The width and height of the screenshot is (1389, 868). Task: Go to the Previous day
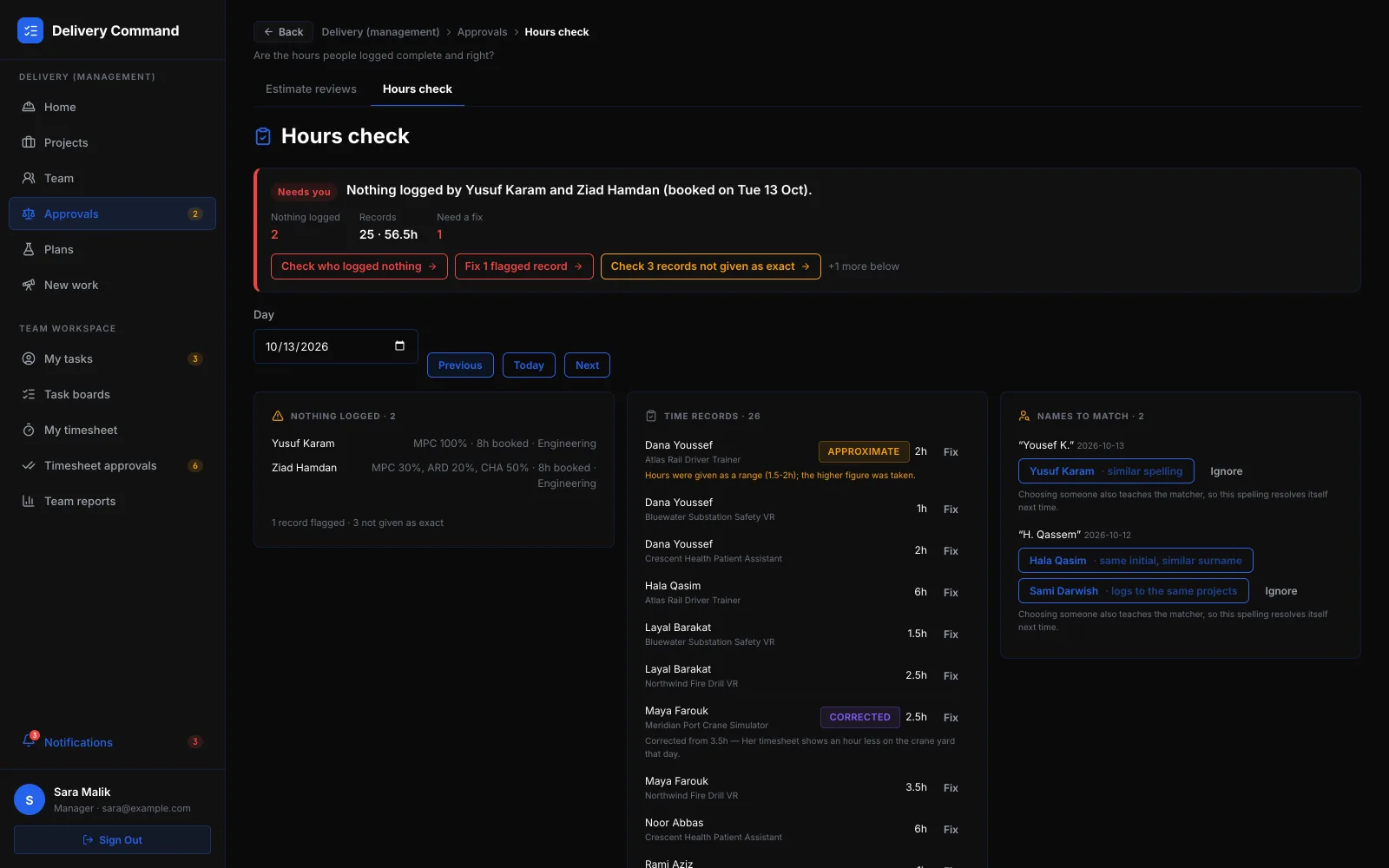coord(460,365)
